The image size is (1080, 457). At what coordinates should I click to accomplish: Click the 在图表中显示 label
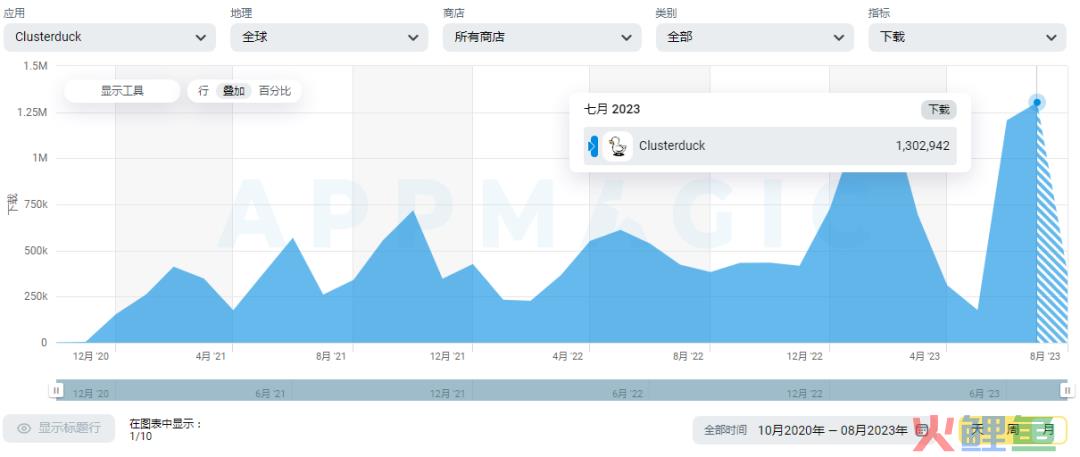(x=165, y=424)
